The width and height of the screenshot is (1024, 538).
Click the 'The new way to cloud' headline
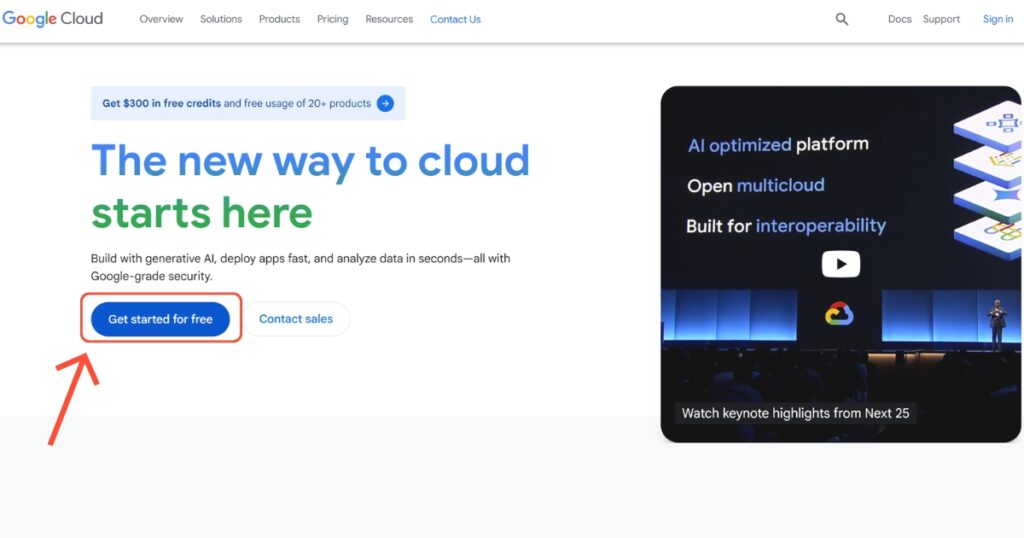click(310, 161)
